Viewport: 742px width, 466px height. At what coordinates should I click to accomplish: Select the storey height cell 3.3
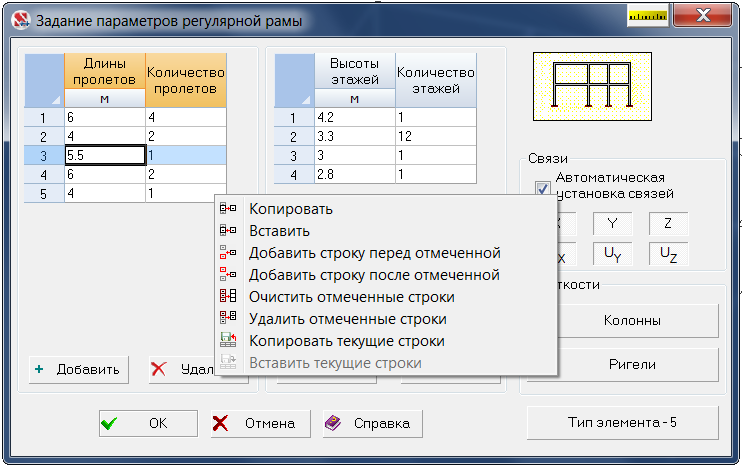(x=354, y=137)
